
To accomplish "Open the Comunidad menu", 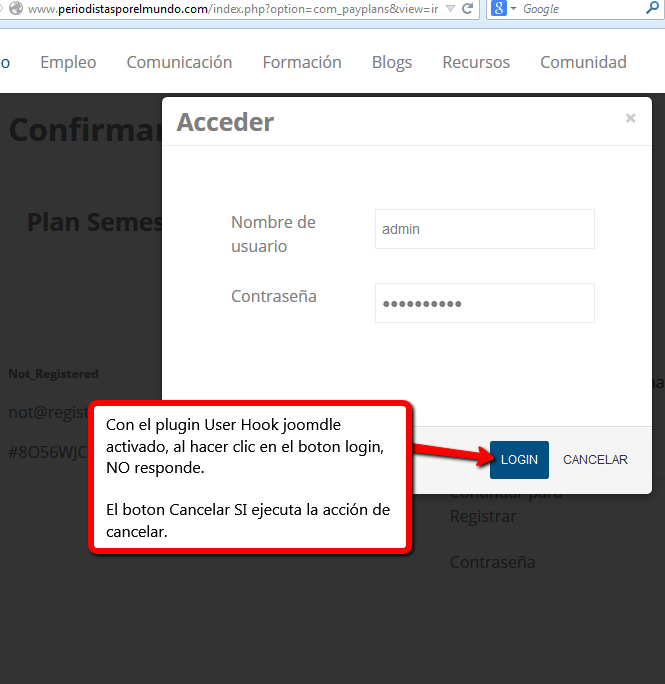I will pos(583,62).
